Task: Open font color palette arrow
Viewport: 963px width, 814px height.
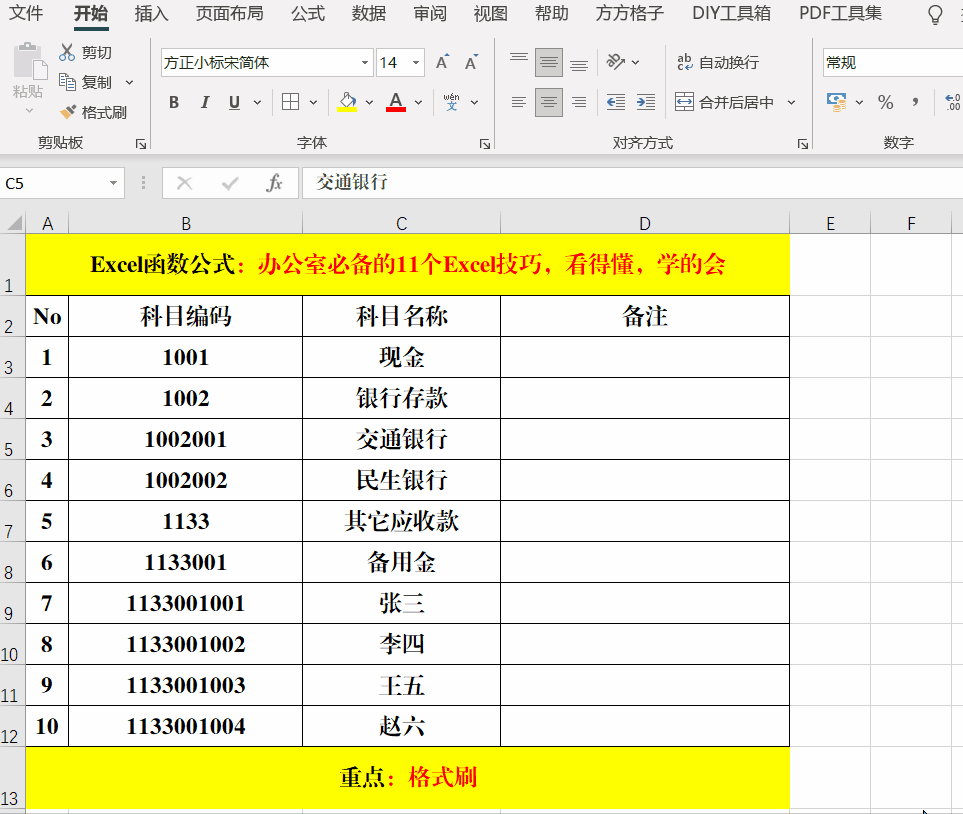Action: click(x=418, y=103)
